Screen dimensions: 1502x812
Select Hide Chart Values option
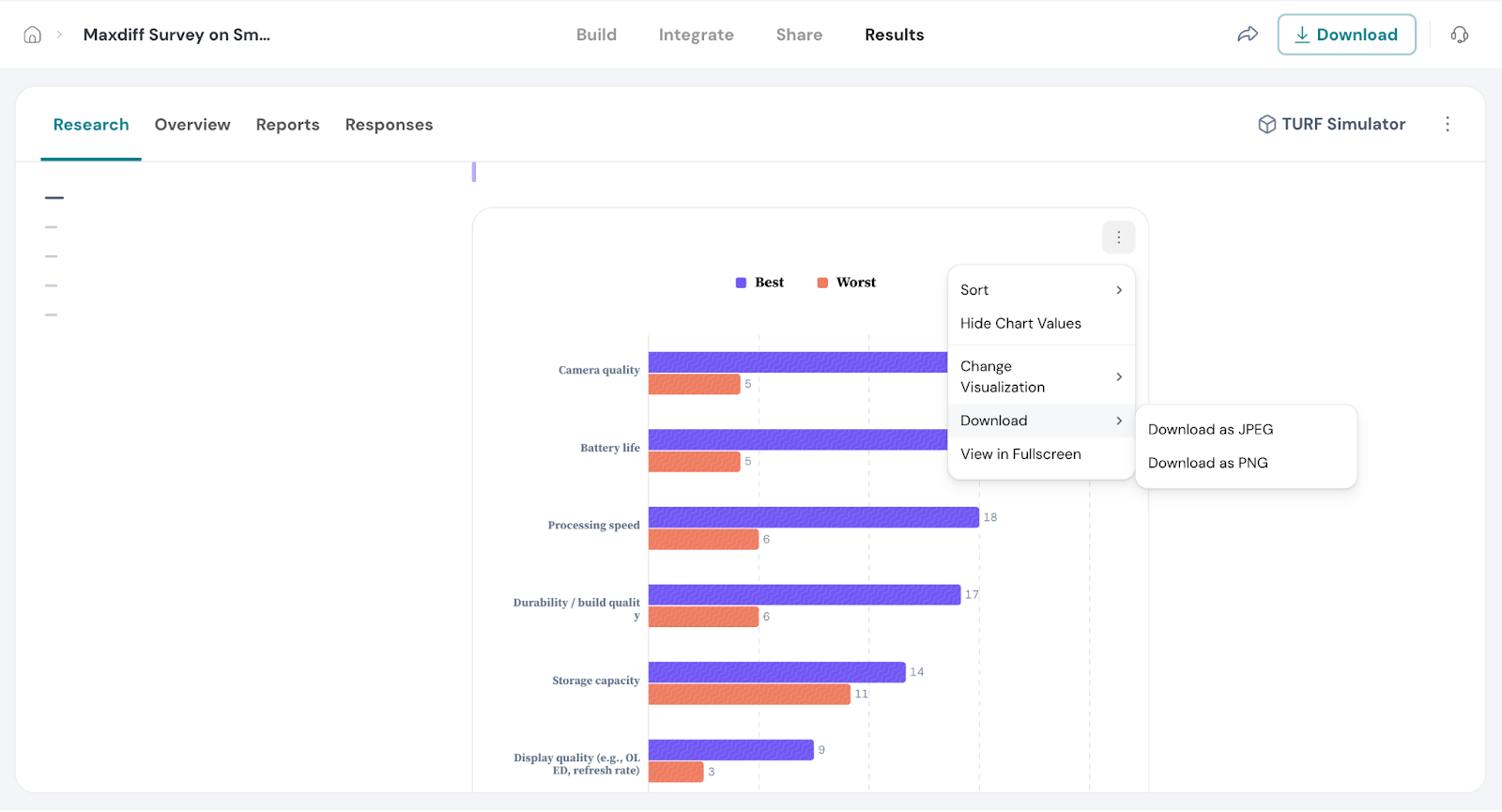[1020, 323]
